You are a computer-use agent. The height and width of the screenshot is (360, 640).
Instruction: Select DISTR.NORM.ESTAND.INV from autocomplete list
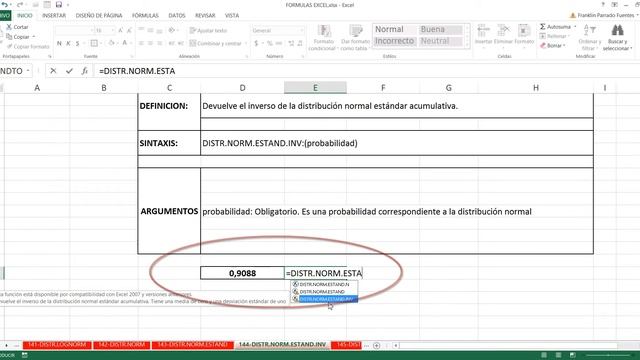(325, 299)
